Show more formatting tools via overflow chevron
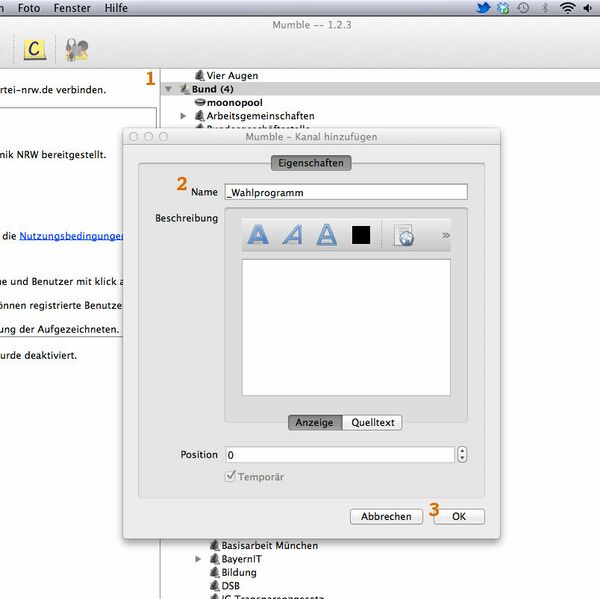600x599 pixels. point(445,236)
